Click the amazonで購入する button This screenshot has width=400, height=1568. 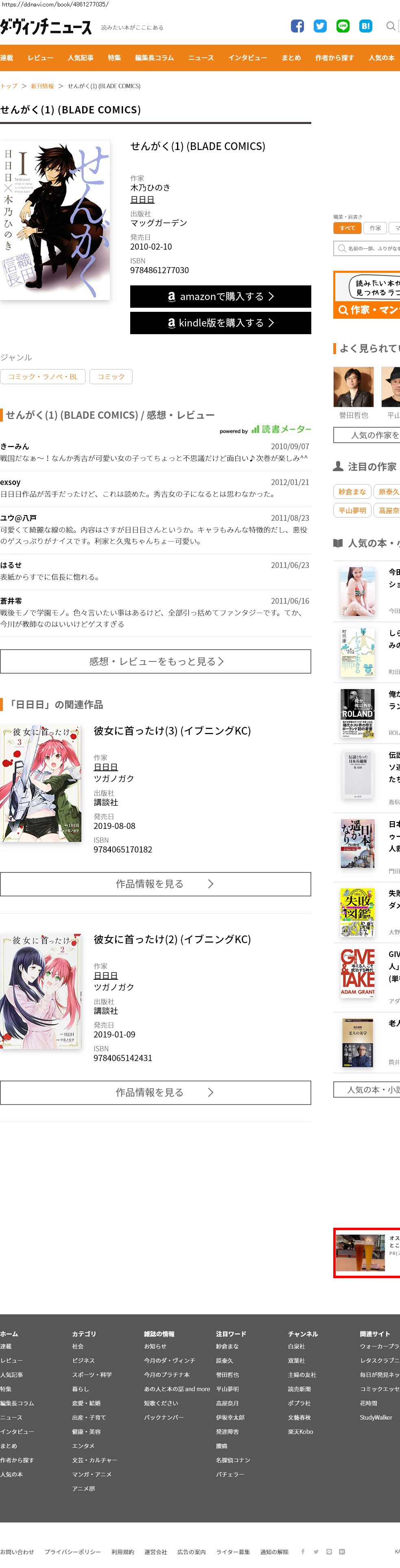tap(221, 296)
